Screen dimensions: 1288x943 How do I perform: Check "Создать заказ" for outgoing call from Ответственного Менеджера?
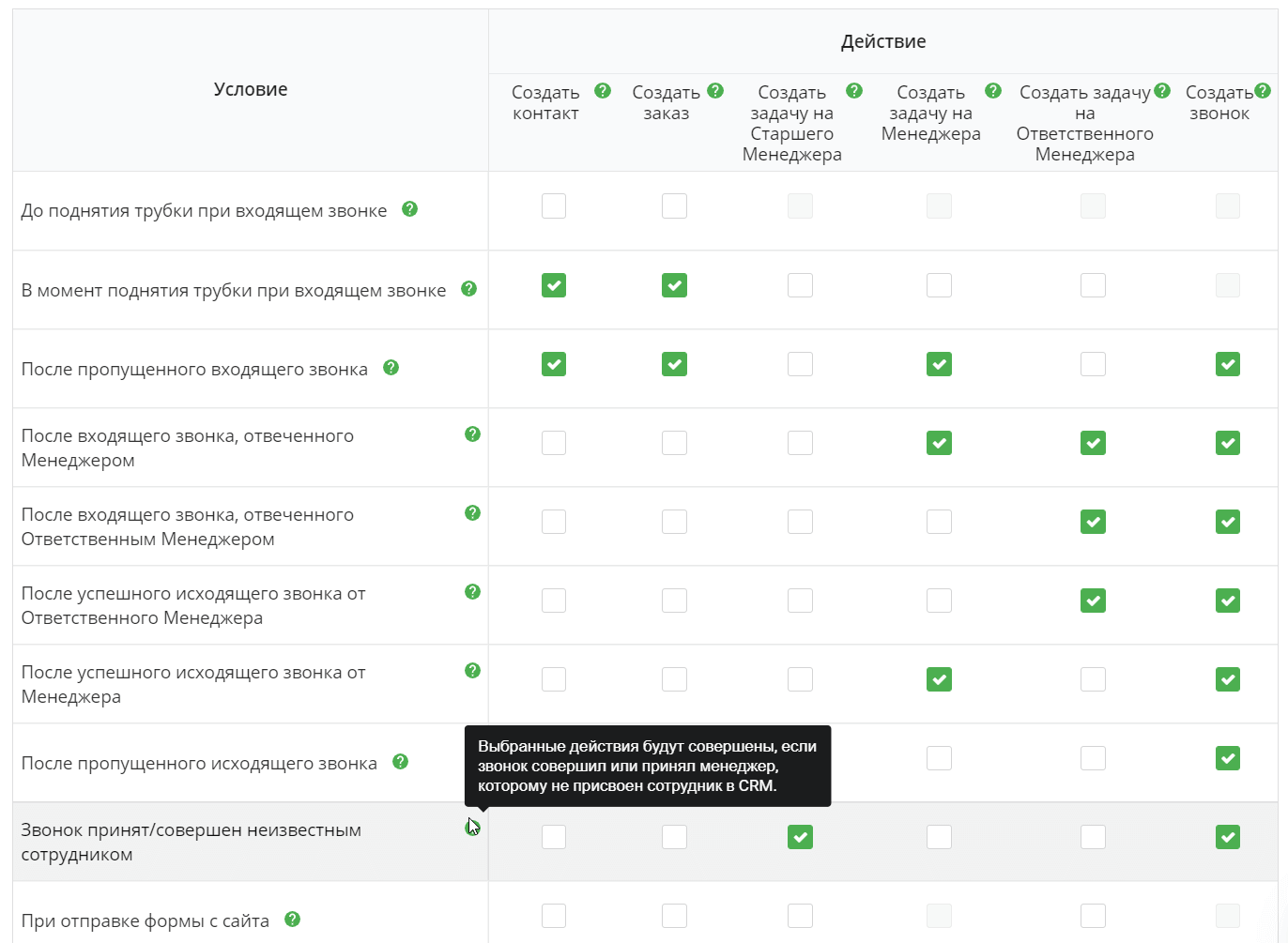(674, 601)
